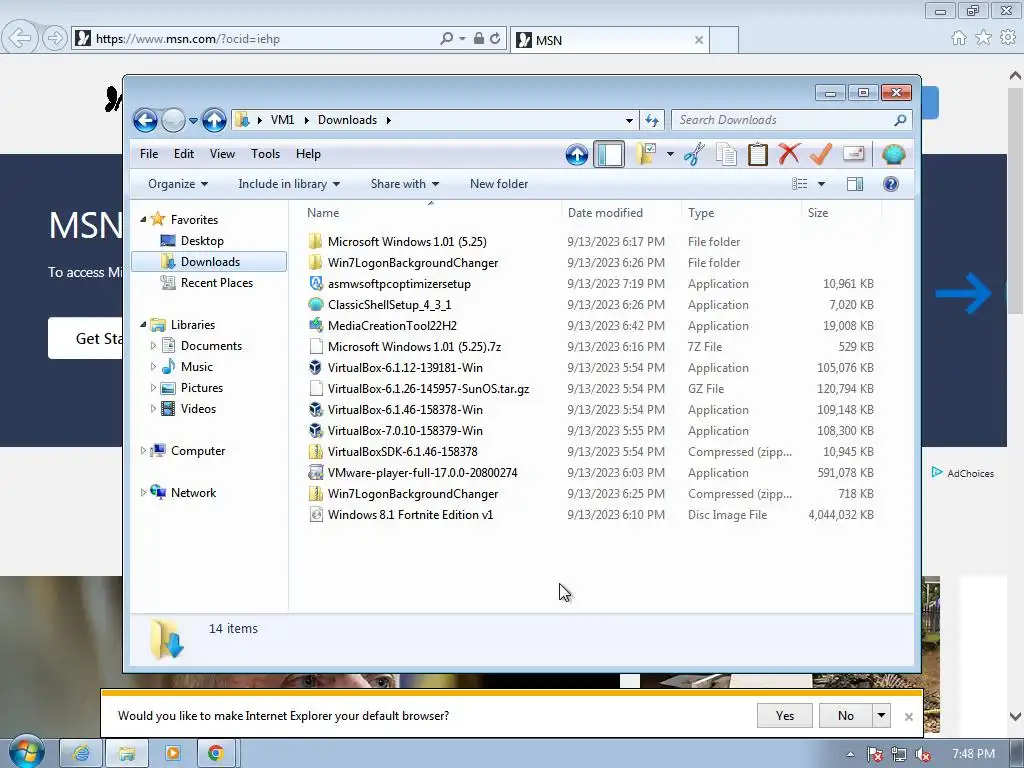Viewport: 1024px width, 768px height.
Task: Click the Cut scissors icon
Action: [694, 155]
